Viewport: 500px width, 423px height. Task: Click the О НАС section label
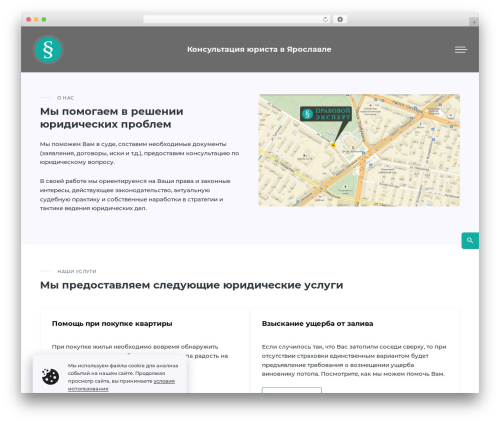pyautogui.click(x=65, y=98)
